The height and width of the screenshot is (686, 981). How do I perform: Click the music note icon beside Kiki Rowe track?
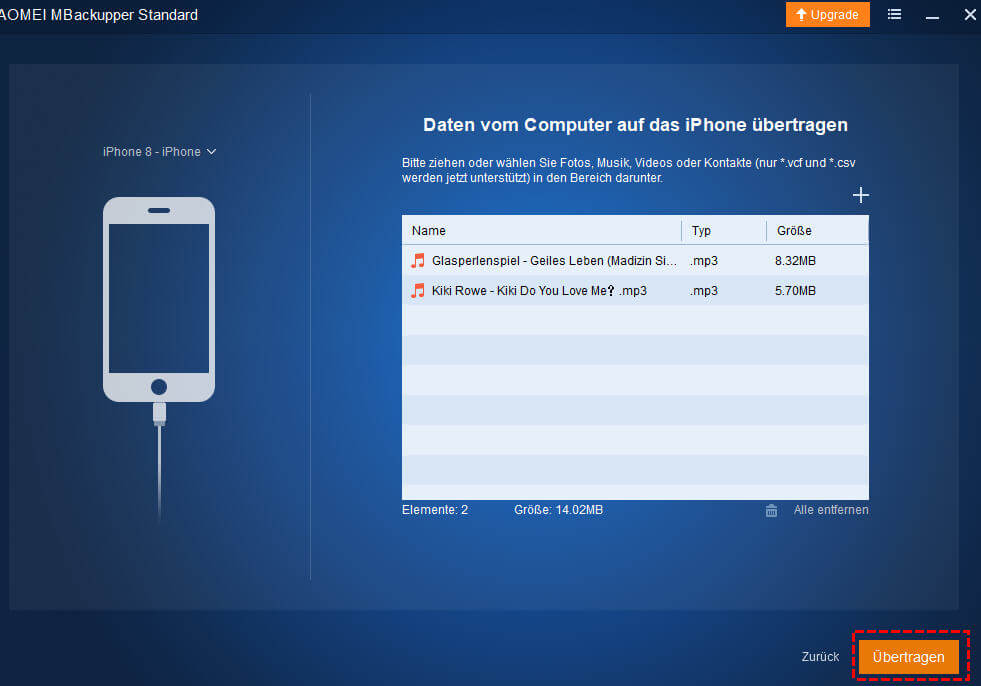coord(417,291)
